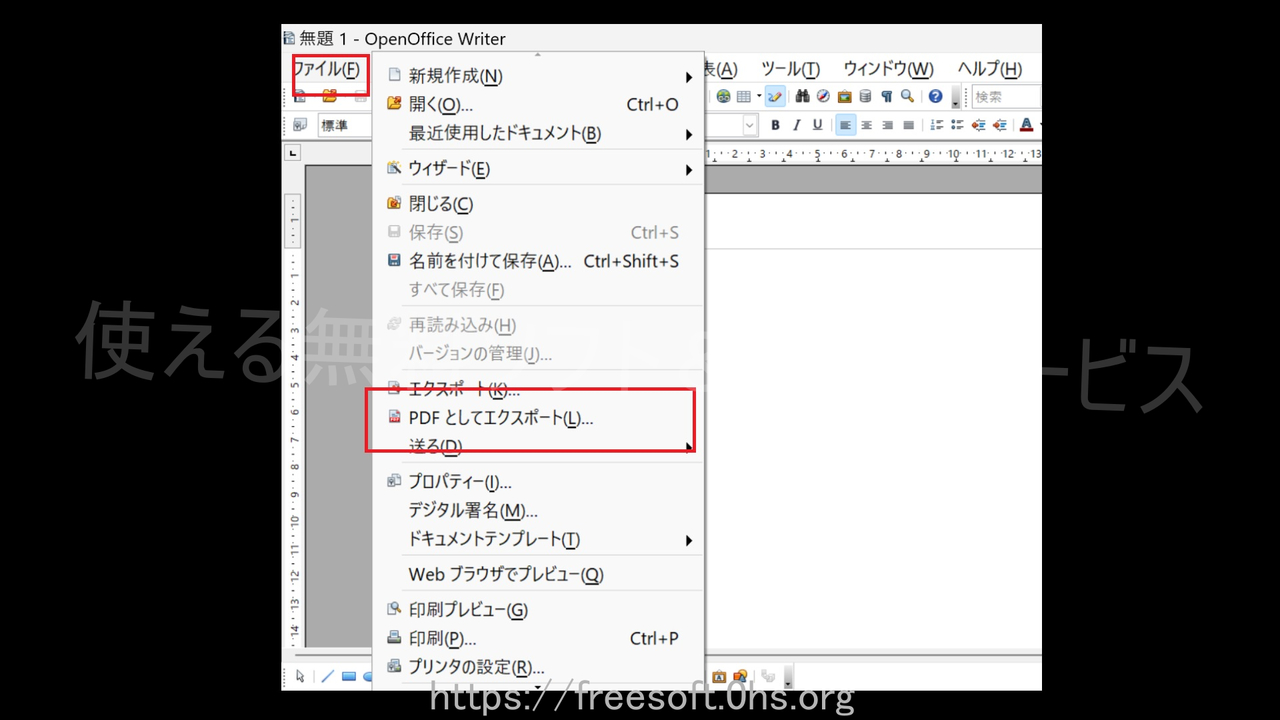1280x720 pixels.
Task: Open the font color picker
Action: [1025, 124]
